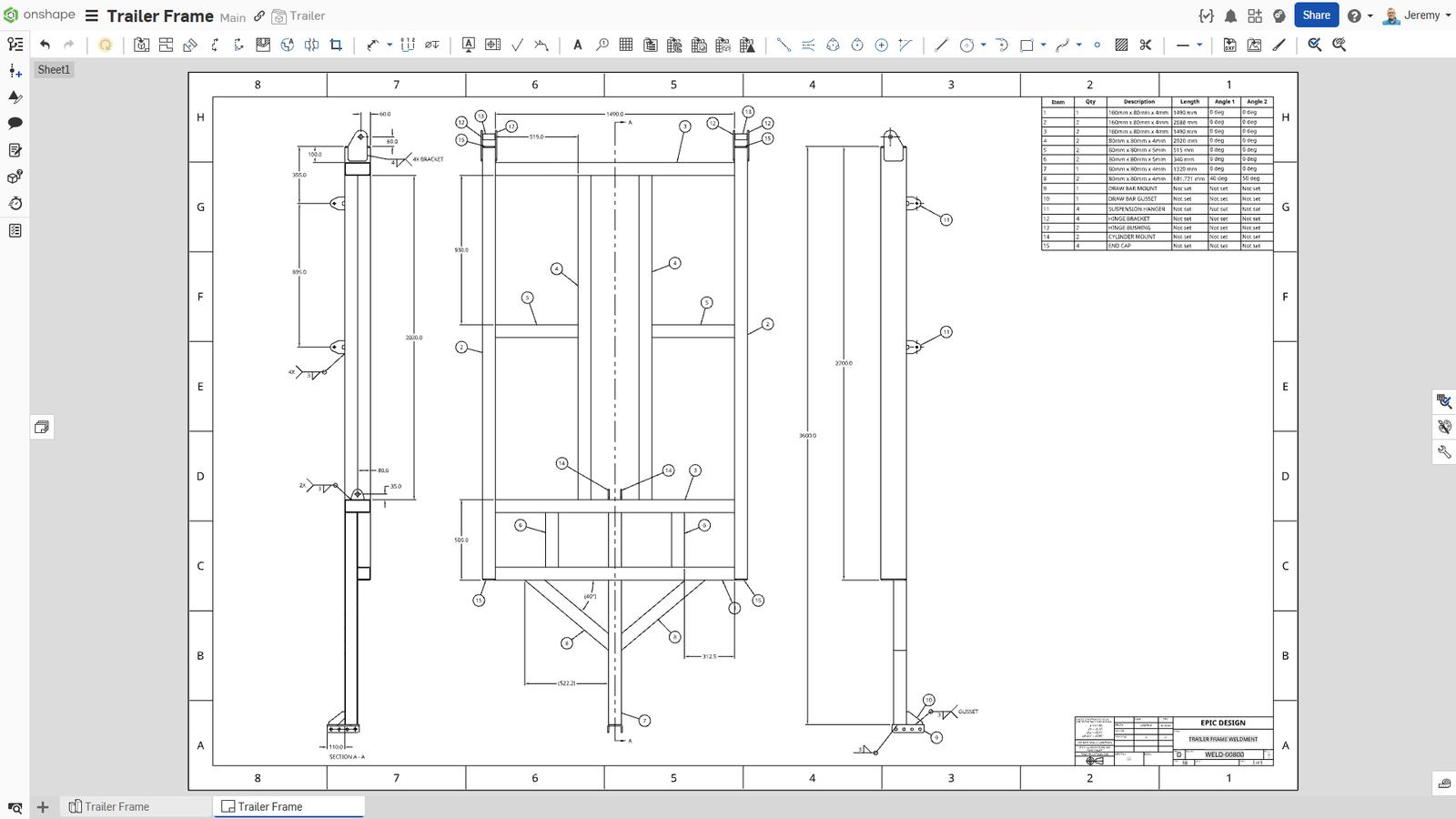Add a new tab with the plus button

coord(43,806)
